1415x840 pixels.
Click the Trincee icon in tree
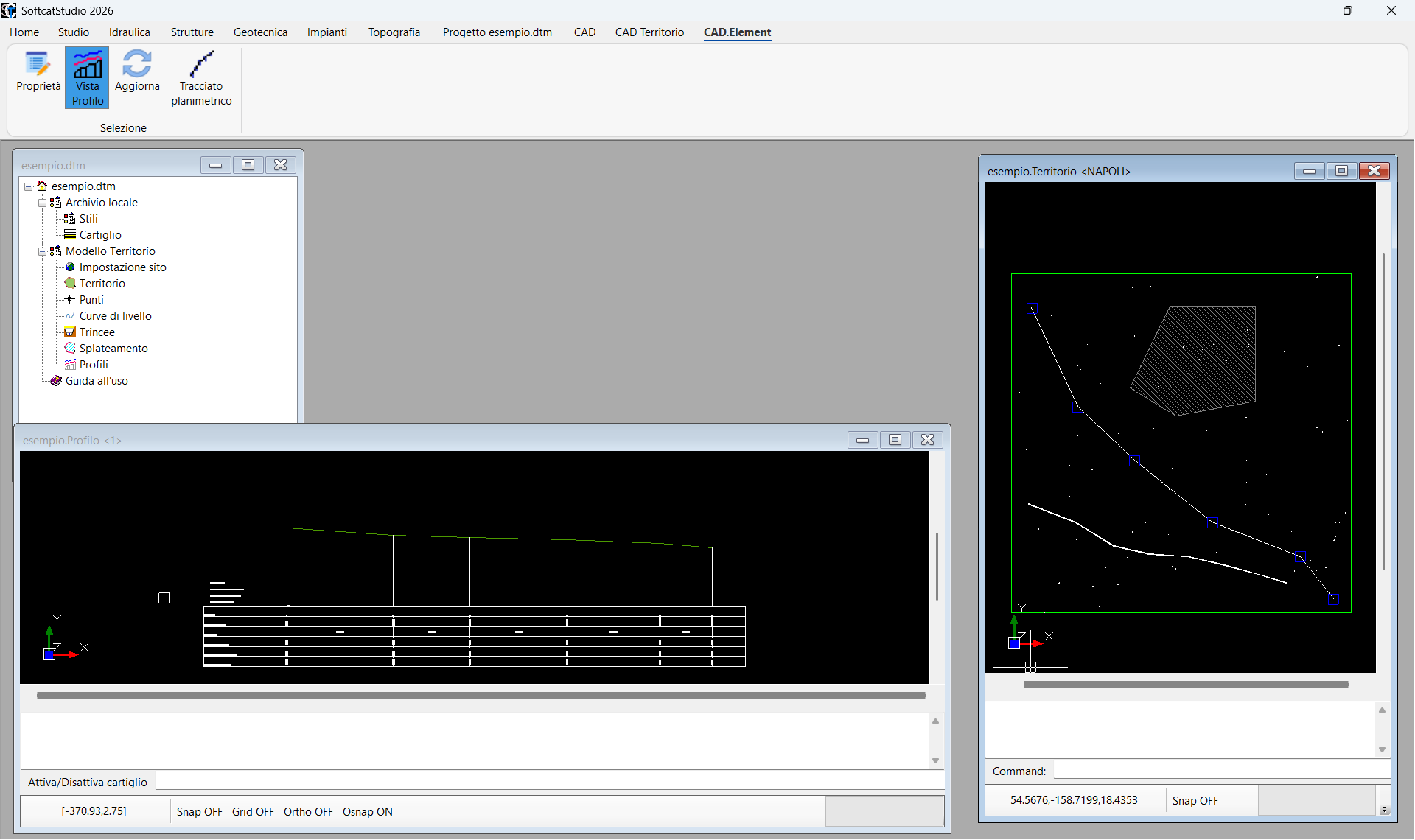tap(70, 332)
